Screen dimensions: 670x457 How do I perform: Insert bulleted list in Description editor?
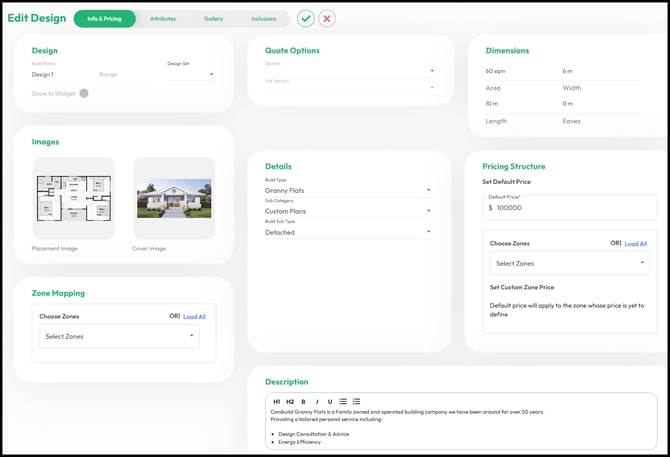coord(343,401)
